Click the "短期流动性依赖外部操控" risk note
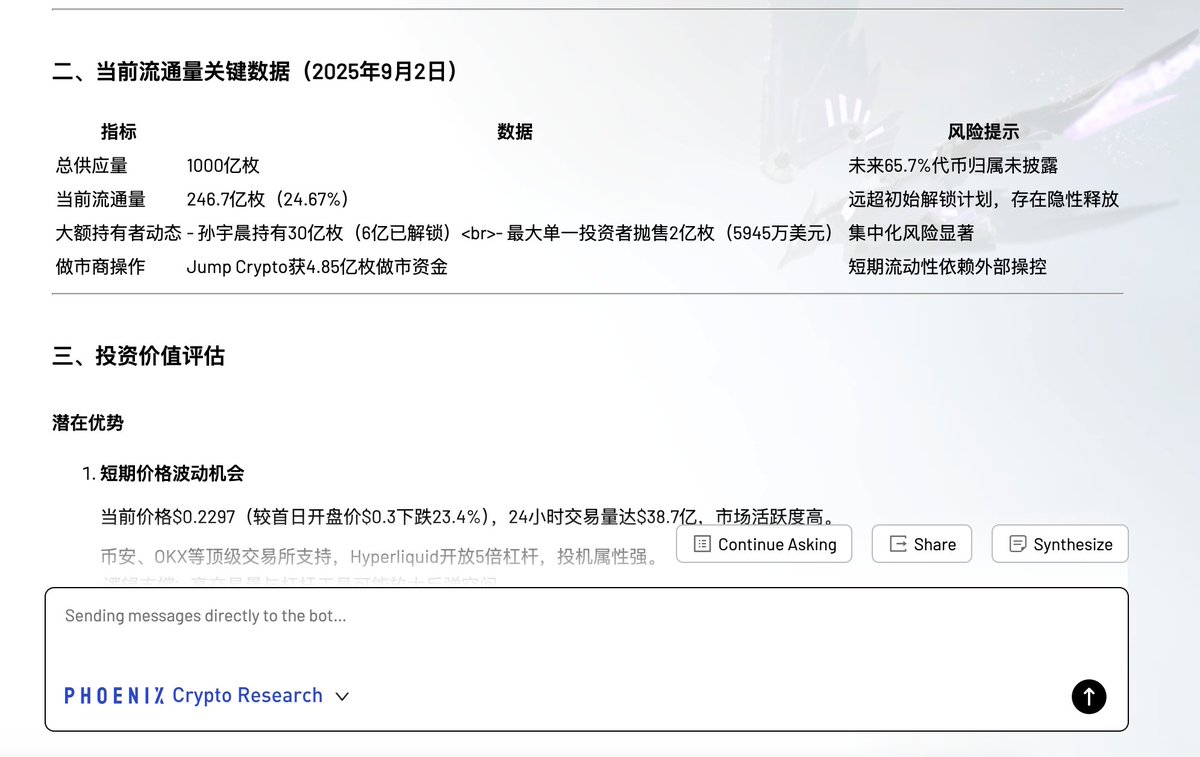1200x757 pixels. (x=948, y=267)
